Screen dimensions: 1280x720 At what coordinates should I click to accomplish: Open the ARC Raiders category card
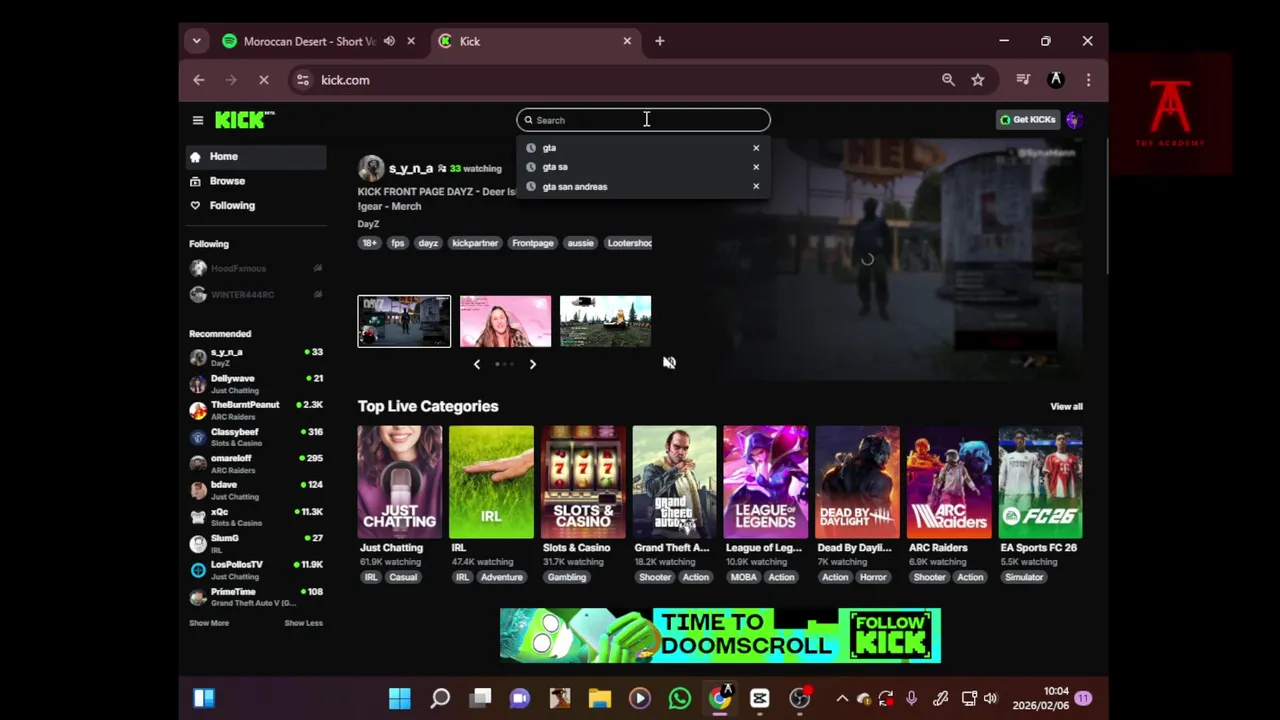pyautogui.click(x=949, y=482)
